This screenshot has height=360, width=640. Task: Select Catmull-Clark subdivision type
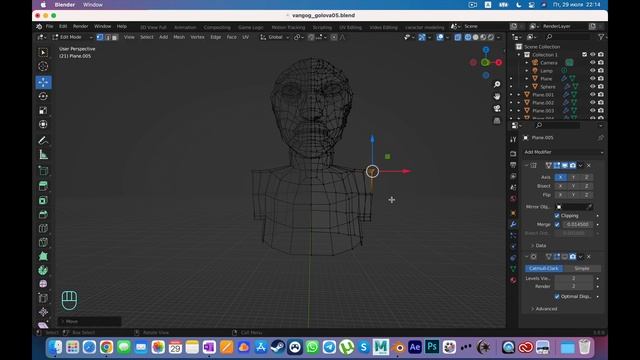pos(544,269)
